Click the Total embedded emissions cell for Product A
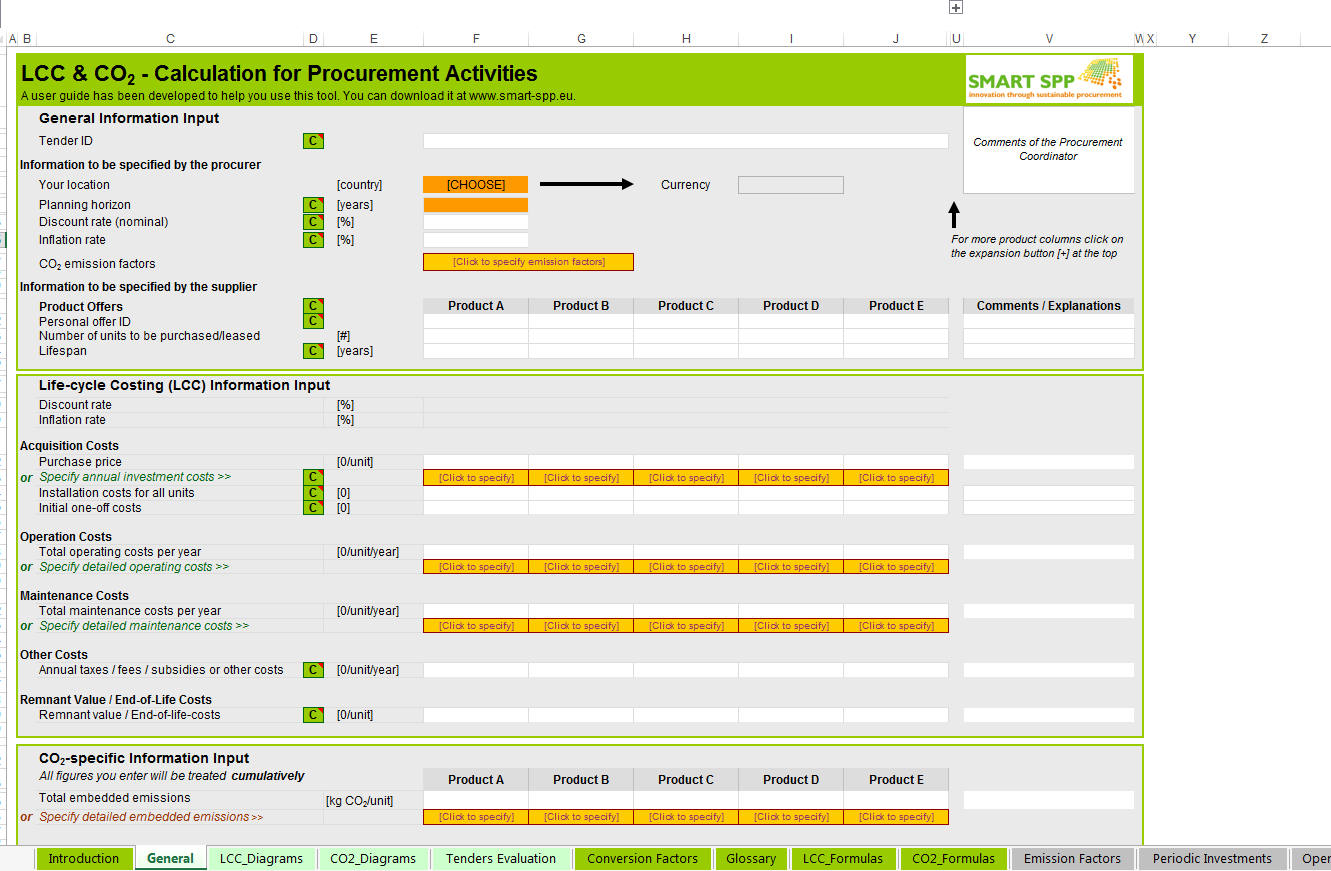This screenshot has width=1331, height=871. (476, 799)
